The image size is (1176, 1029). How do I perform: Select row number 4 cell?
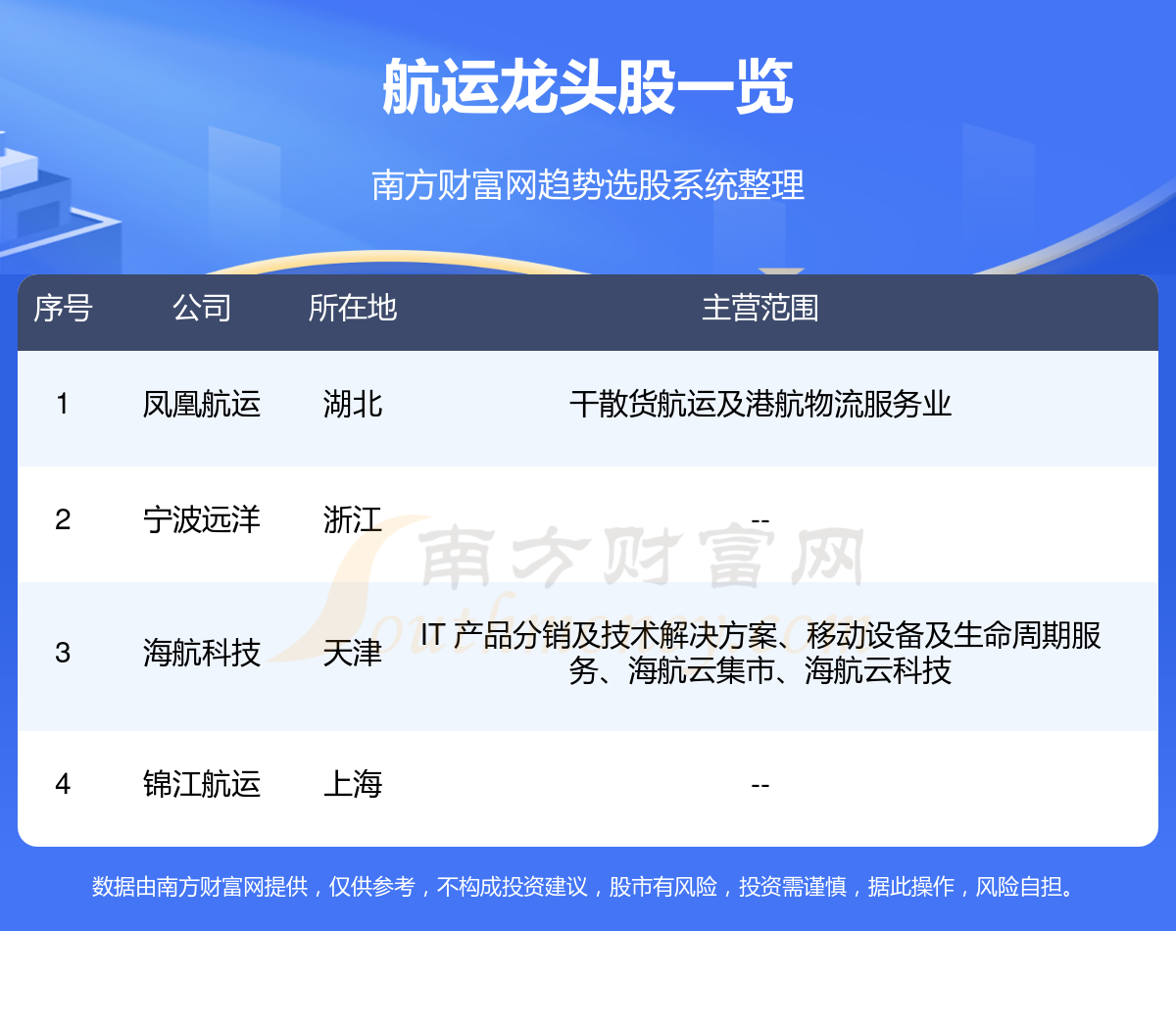click(63, 784)
